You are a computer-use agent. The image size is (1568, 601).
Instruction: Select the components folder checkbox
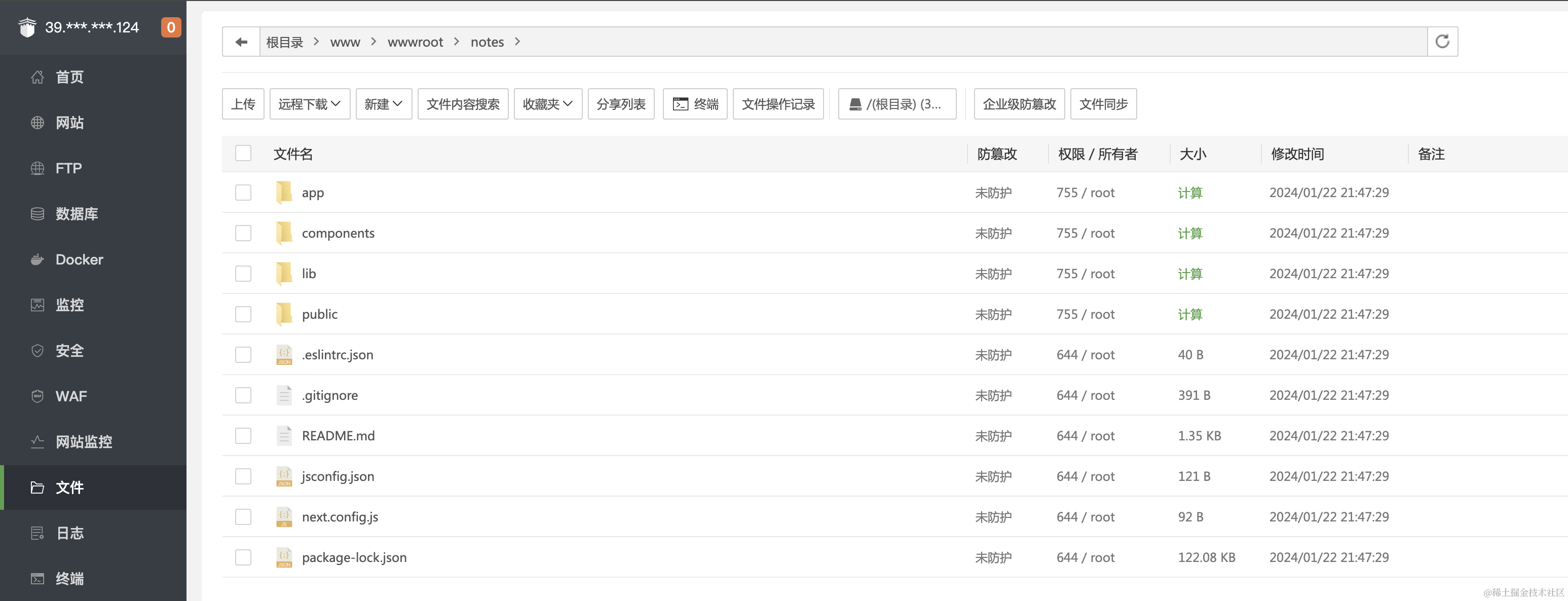(243, 233)
